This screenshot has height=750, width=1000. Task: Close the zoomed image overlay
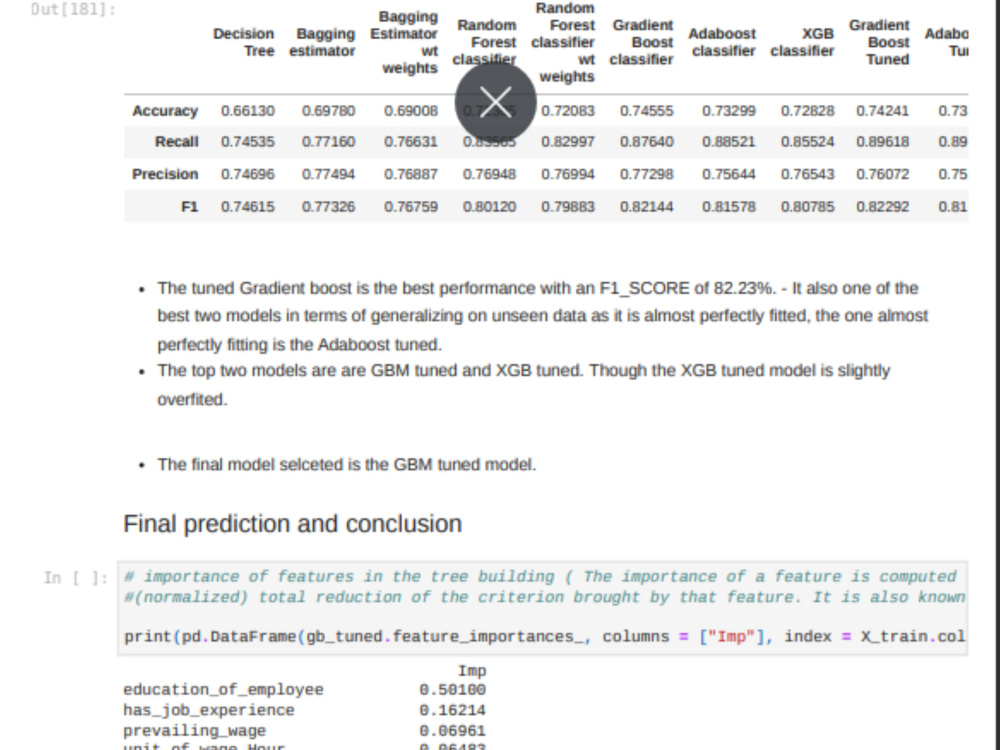point(496,102)
